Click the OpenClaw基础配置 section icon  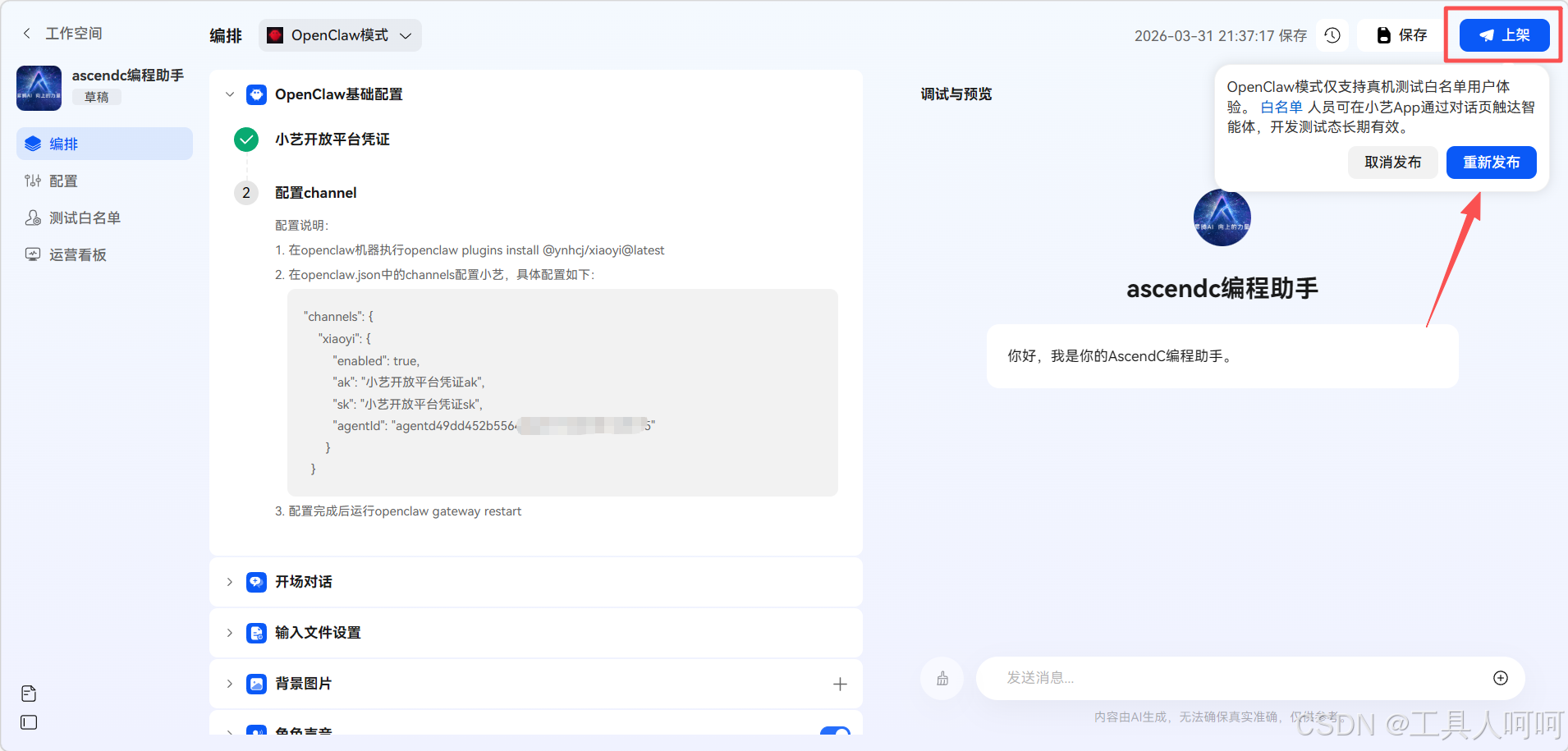(x=257, y=94)
